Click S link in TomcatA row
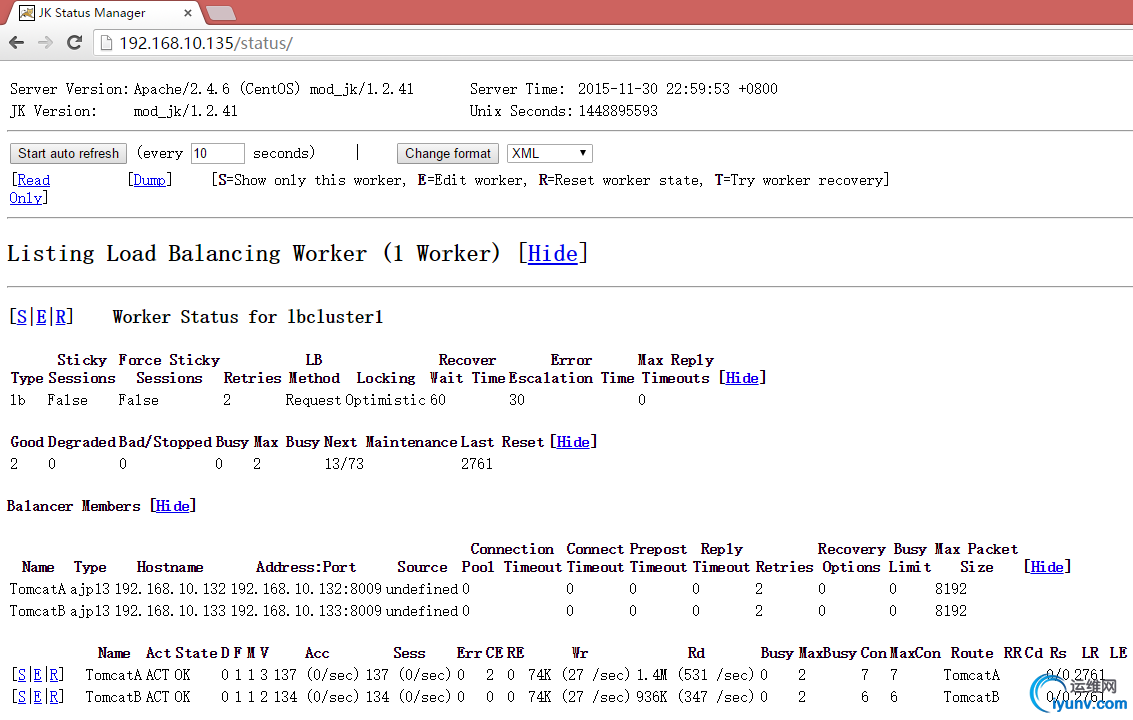This screenshot has width=1133, height=720. [22, 674]
